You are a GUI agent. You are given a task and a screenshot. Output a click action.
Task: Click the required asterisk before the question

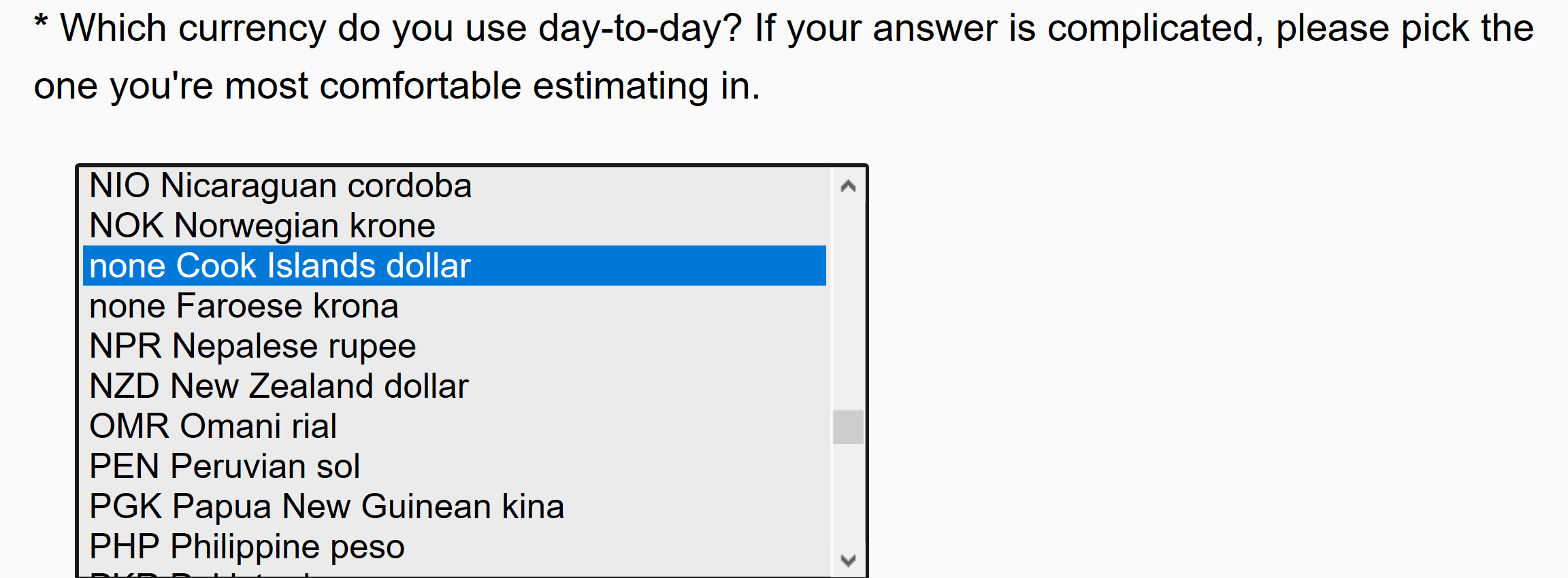[x=41, y=24]
